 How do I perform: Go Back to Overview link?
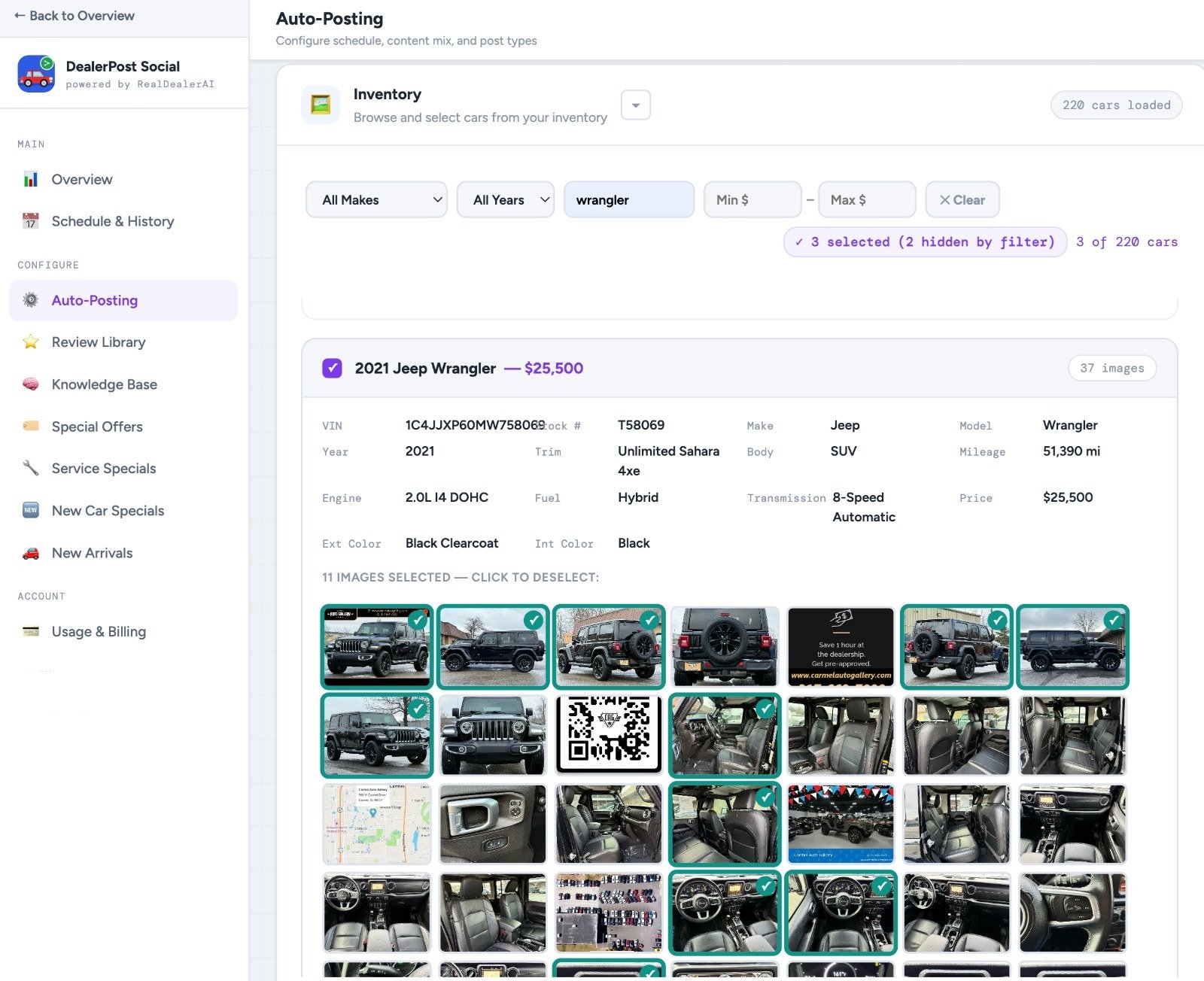click(x=74, y=16)
